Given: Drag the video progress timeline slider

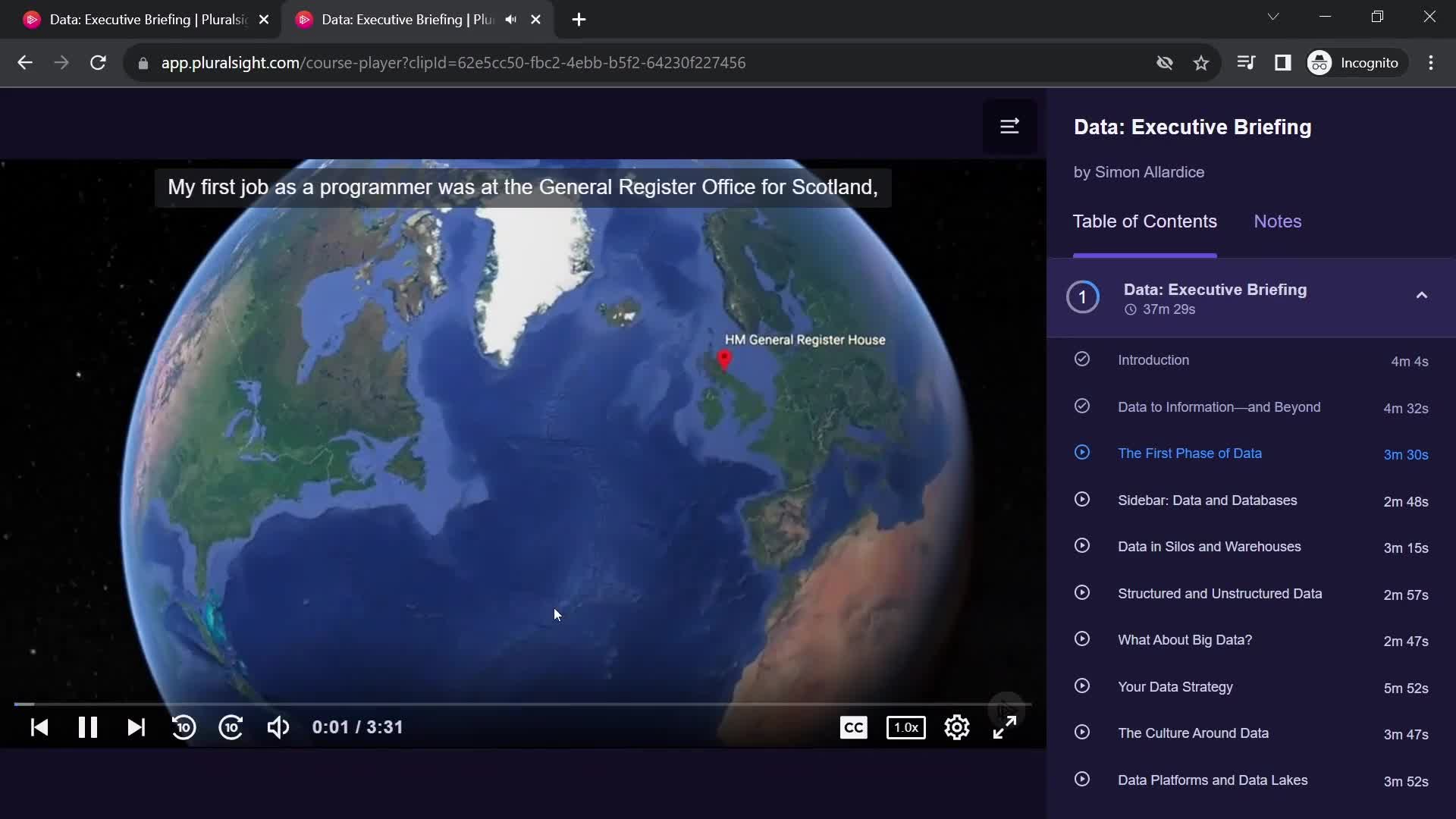Looking at the screenshot, I should pyautogui.click(x=17, y=703).
